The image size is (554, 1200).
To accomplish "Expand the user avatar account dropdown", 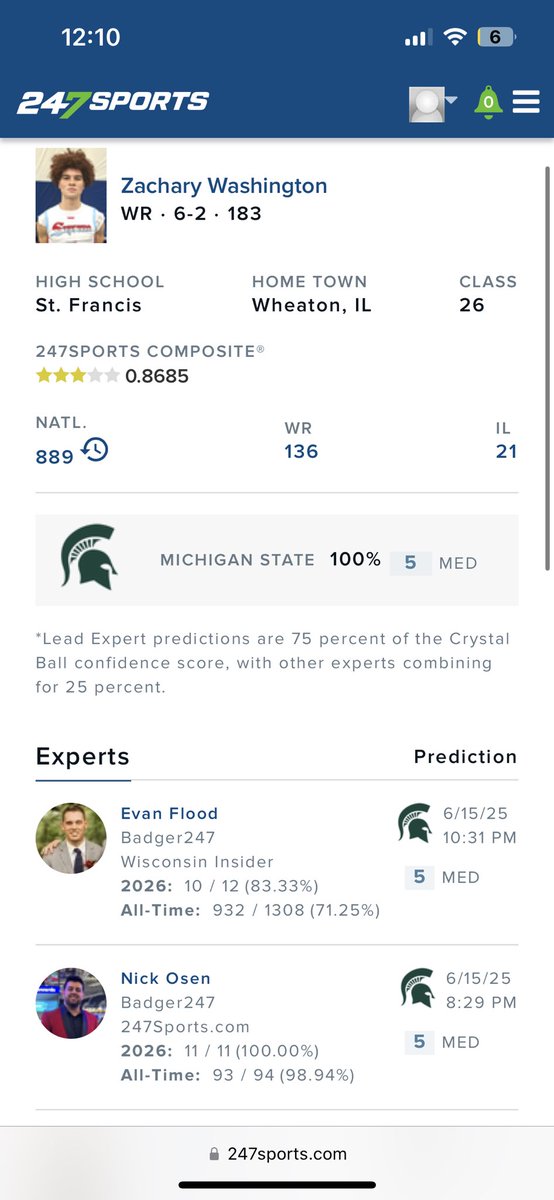I will tap(432, 103).
